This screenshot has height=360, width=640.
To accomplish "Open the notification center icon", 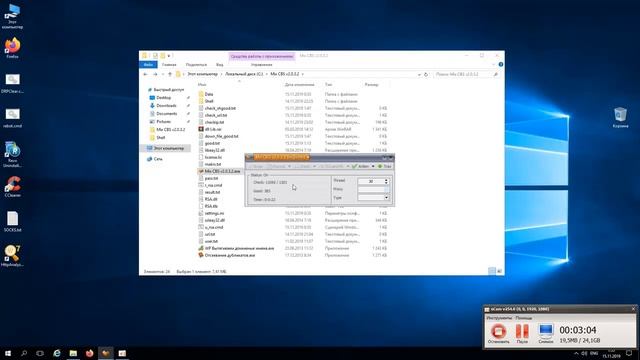I will pyautogui.click(x=629, y=353).
